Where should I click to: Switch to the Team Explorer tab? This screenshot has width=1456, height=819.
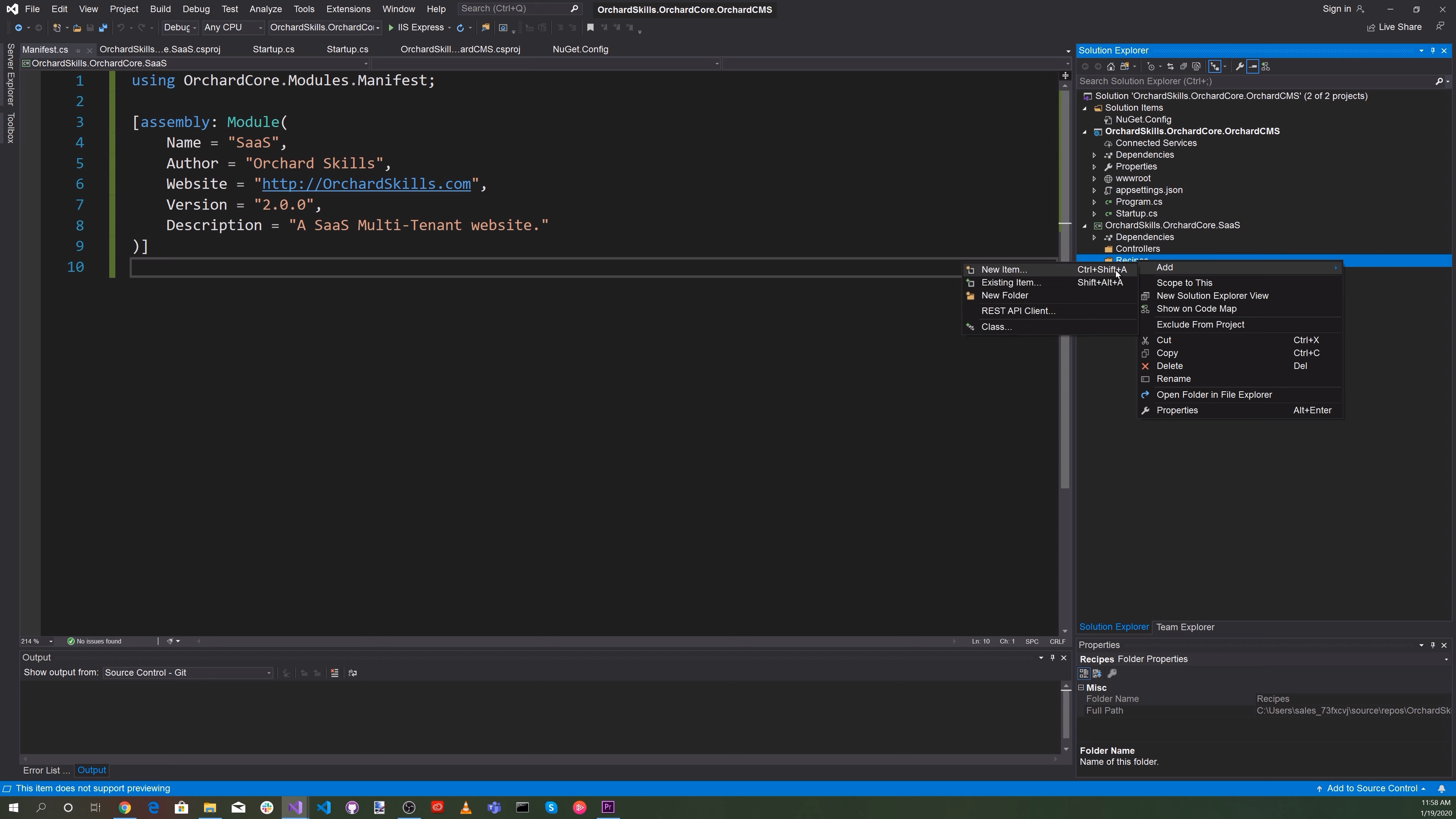[1185, 628]
